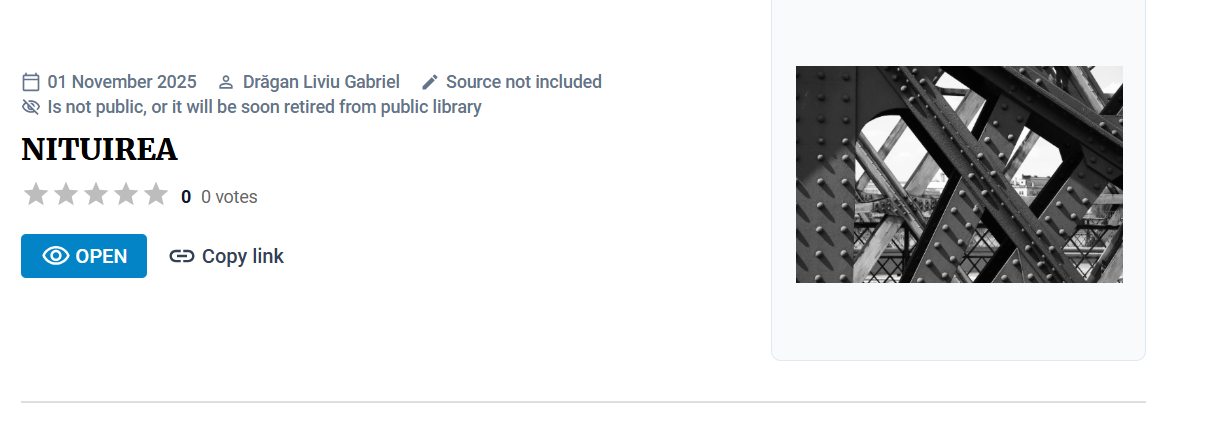Click the person icon beside the author name
The width and height of the screenshot is (1215, 436).
tap(226, 82)
